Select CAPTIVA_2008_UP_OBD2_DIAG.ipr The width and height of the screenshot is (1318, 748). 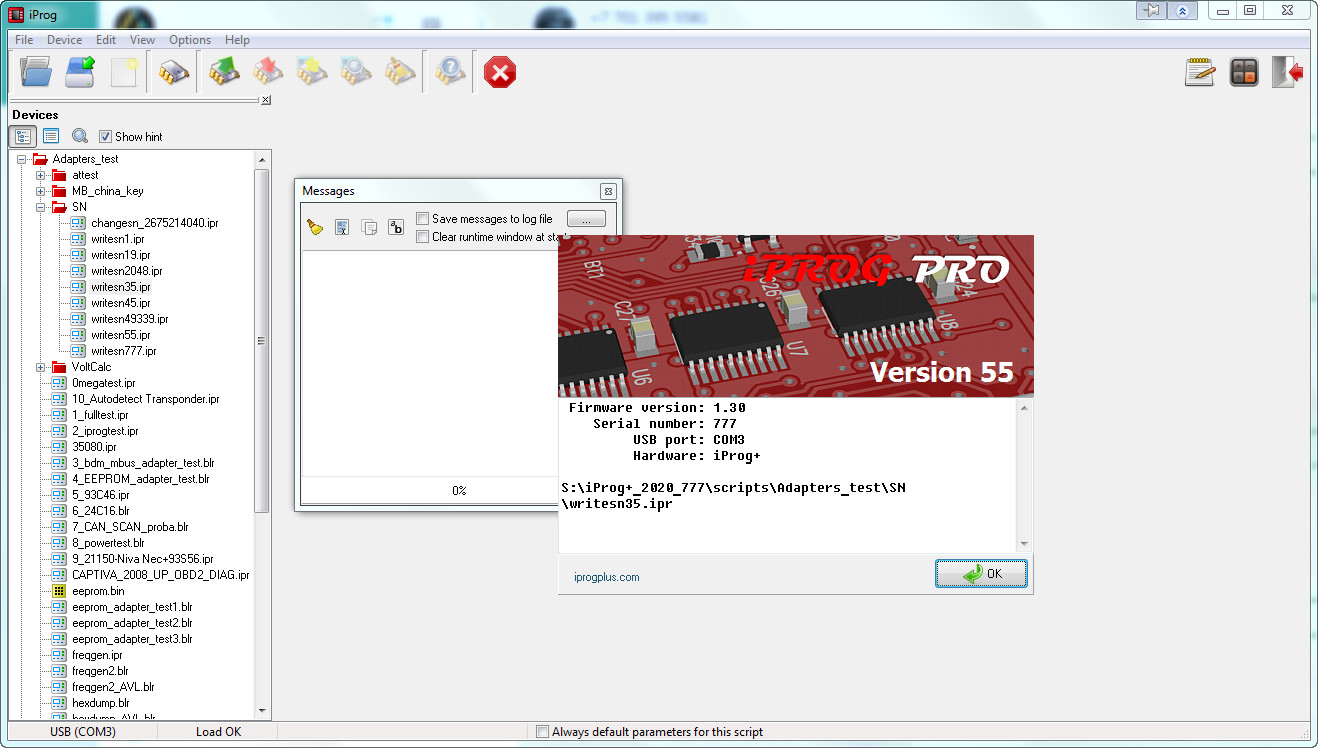[x=161, y=575]
